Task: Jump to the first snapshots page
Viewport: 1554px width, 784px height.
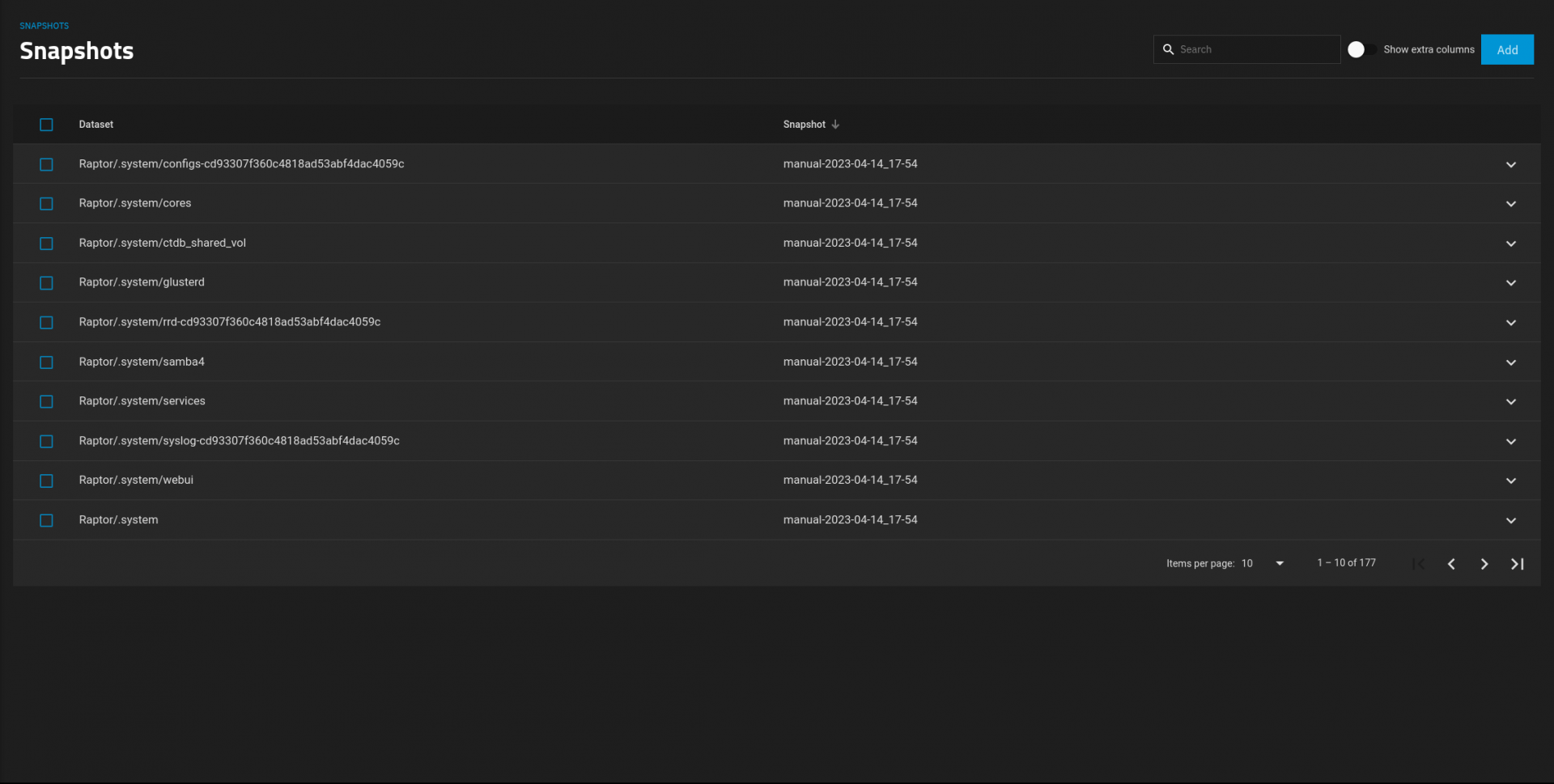Action: coord(1418,564)
